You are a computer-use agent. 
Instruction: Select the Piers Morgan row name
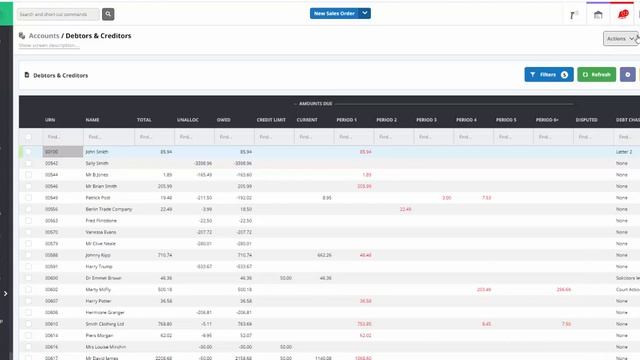click(x=99, y=336)
